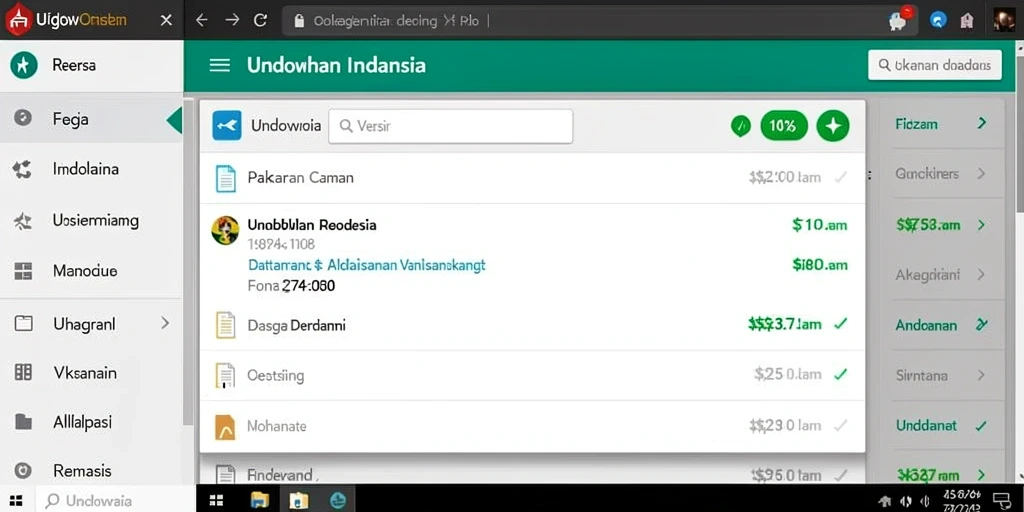1024x512 pixels.
Task: Click the Oestsiing document icon
Action: coord(225,375)
